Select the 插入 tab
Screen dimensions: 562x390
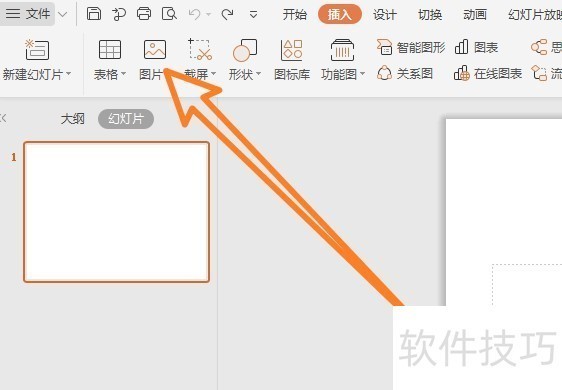339,14
